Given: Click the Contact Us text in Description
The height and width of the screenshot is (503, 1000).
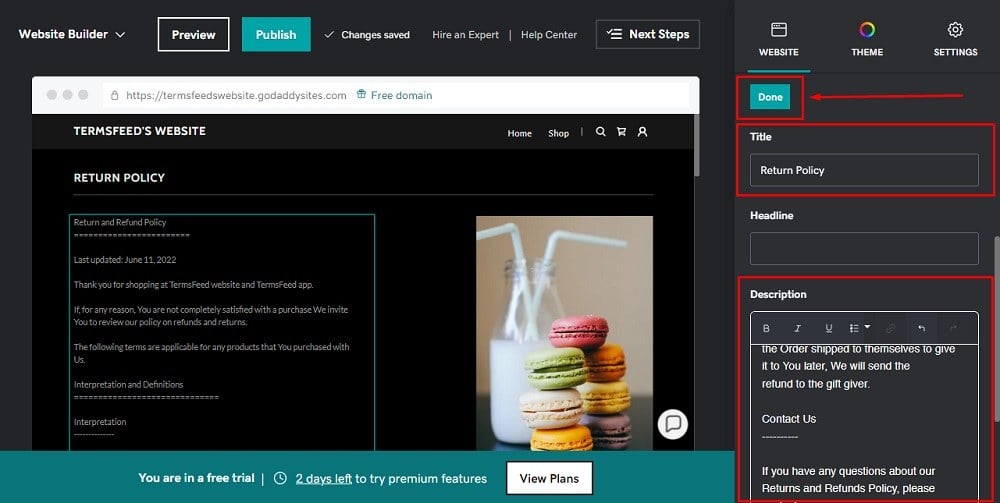Looking at the screenshot, I should (789, 419).
